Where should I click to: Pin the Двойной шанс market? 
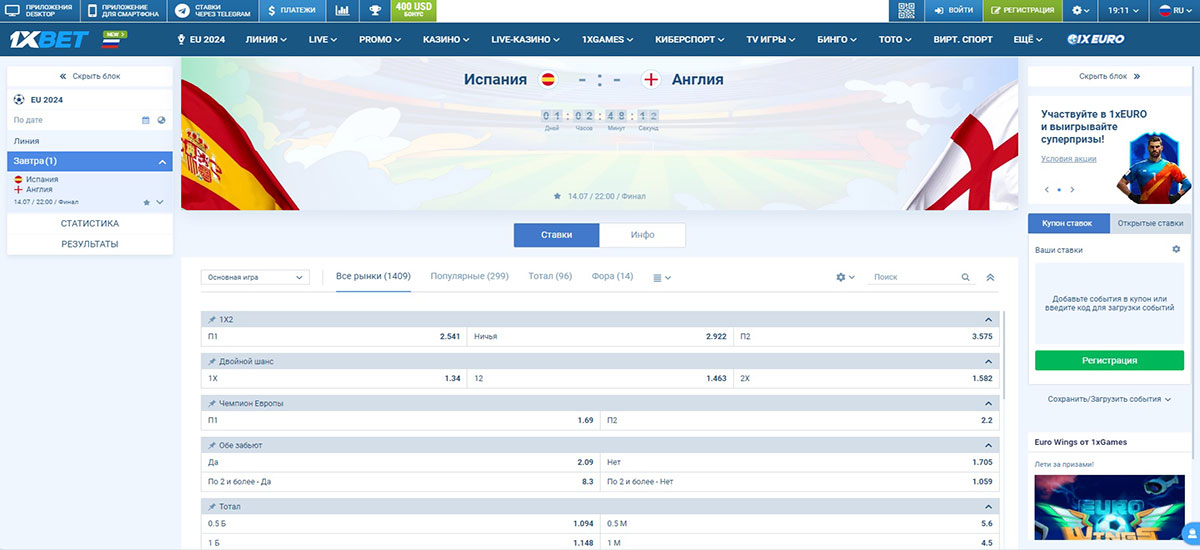tap(211, 361)
